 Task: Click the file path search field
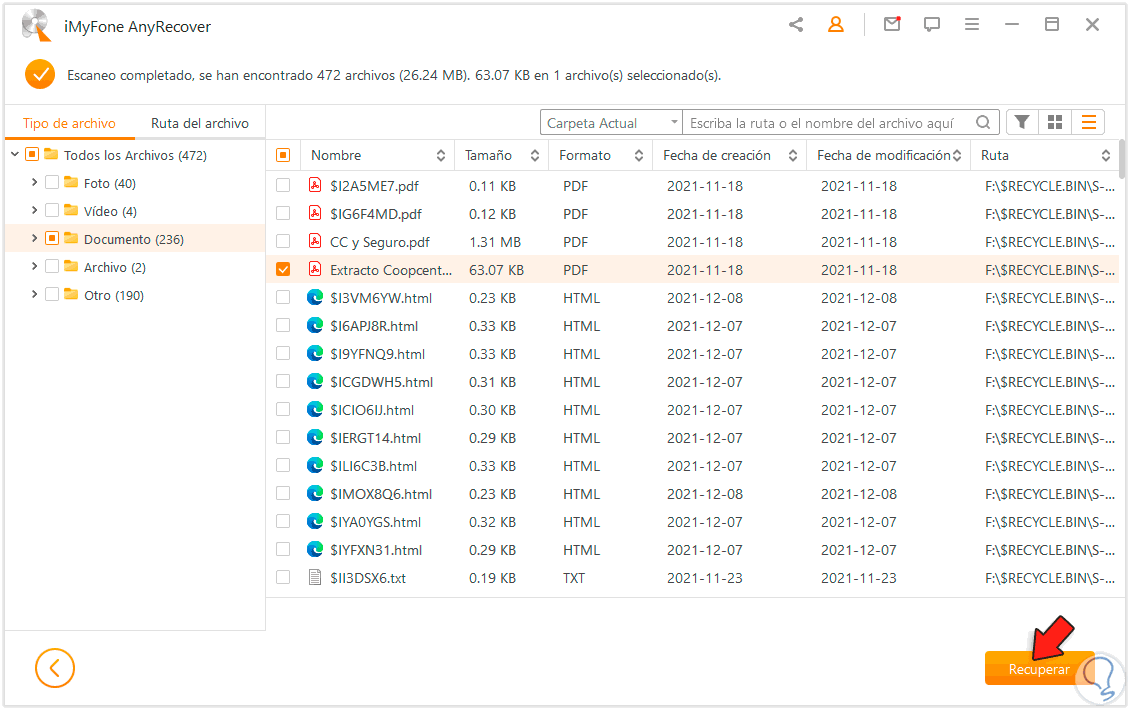(x=828, y=123)
